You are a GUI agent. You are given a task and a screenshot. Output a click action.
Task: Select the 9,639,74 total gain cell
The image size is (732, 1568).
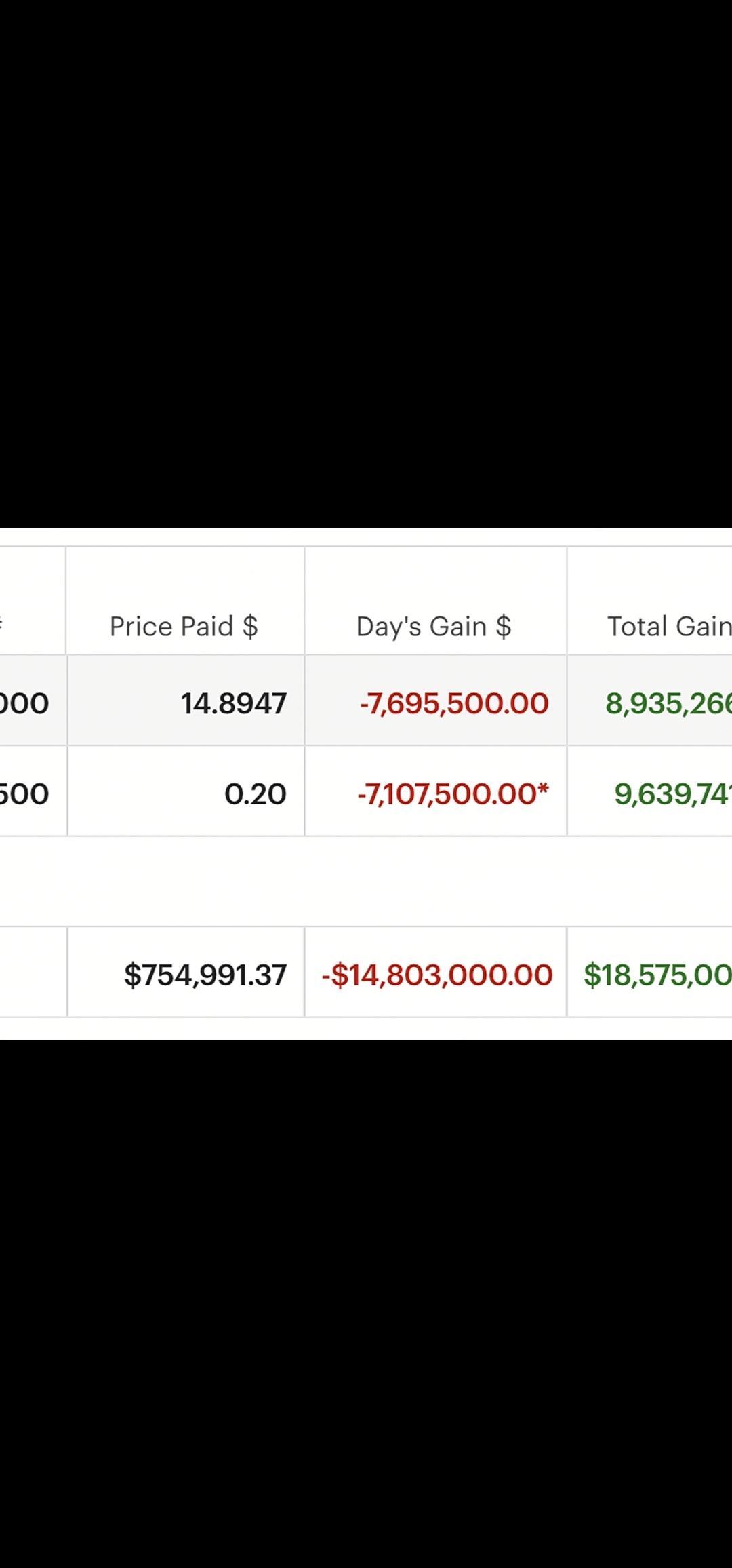pyautogui.click(x=672, y=793)
